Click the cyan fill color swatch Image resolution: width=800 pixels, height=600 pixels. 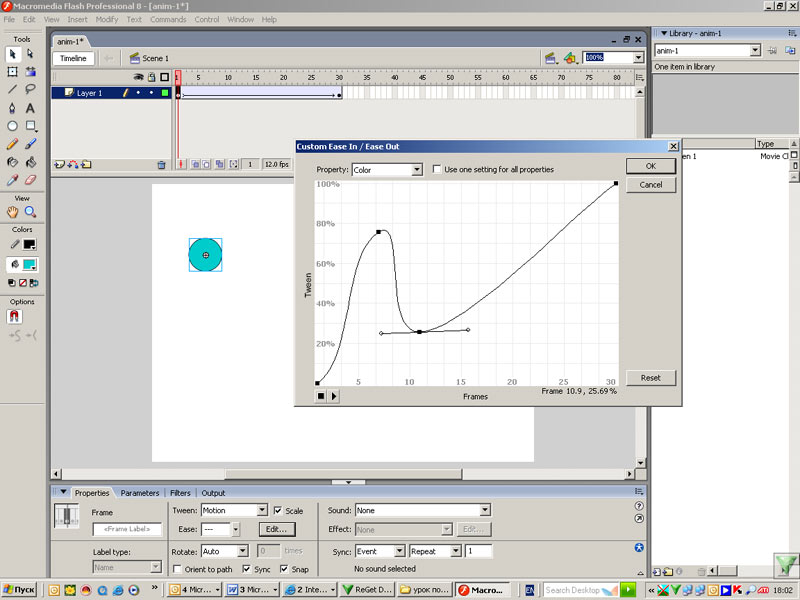point(30,265)
